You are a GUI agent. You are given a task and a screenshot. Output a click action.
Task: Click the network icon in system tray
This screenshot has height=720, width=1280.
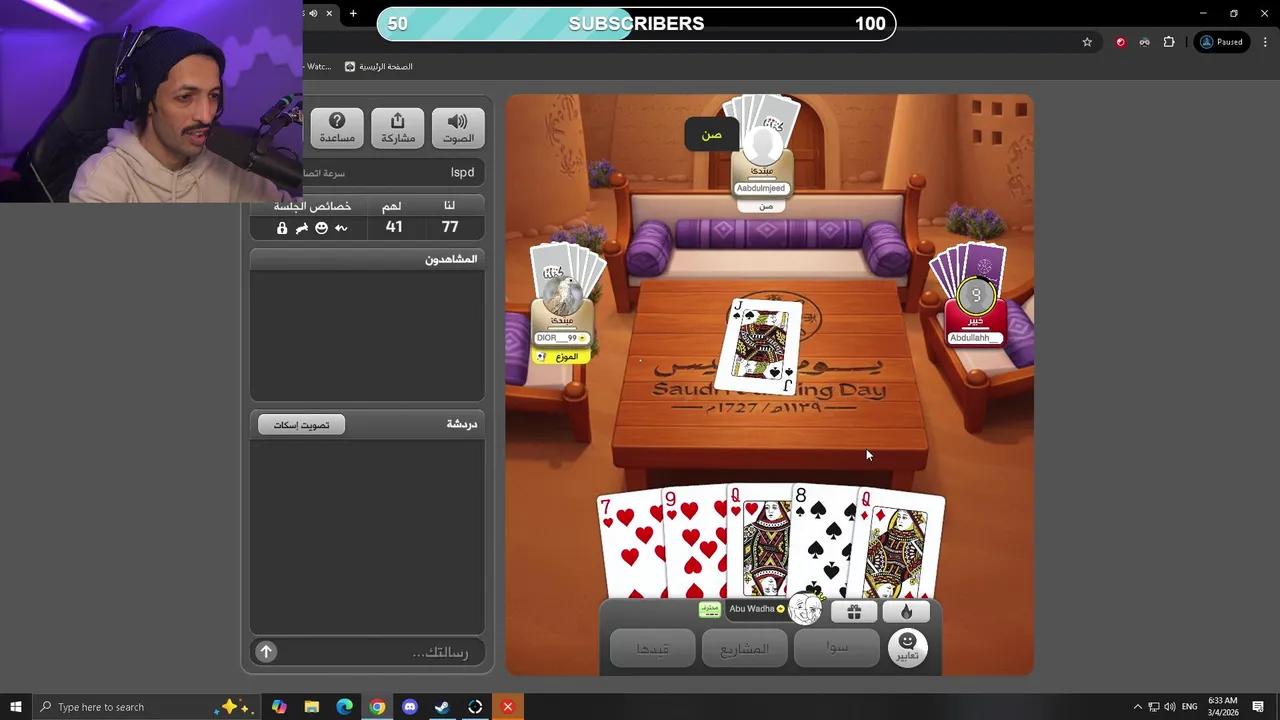[x=1153, y=707]
